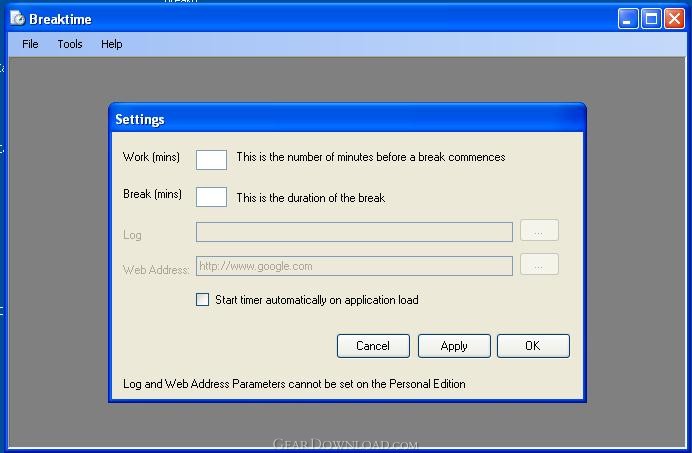
Task: Click 'number of minutes before a break commences' text
Action: [396, 157]
